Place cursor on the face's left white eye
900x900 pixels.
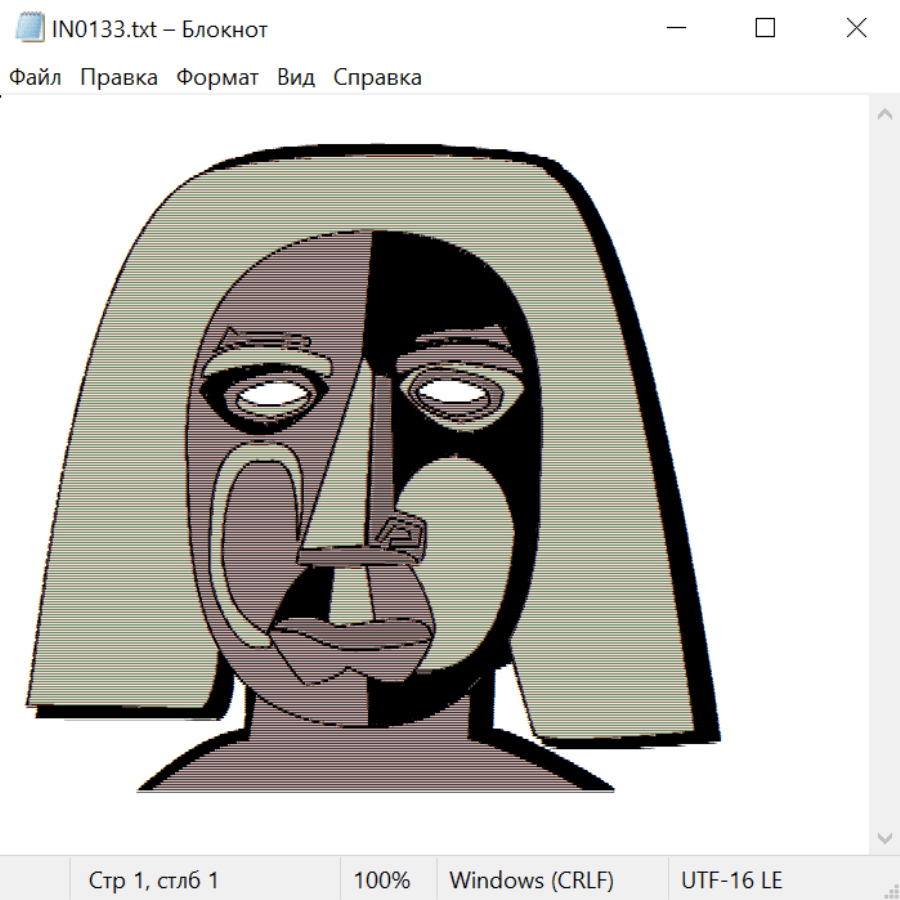point(272,395)
